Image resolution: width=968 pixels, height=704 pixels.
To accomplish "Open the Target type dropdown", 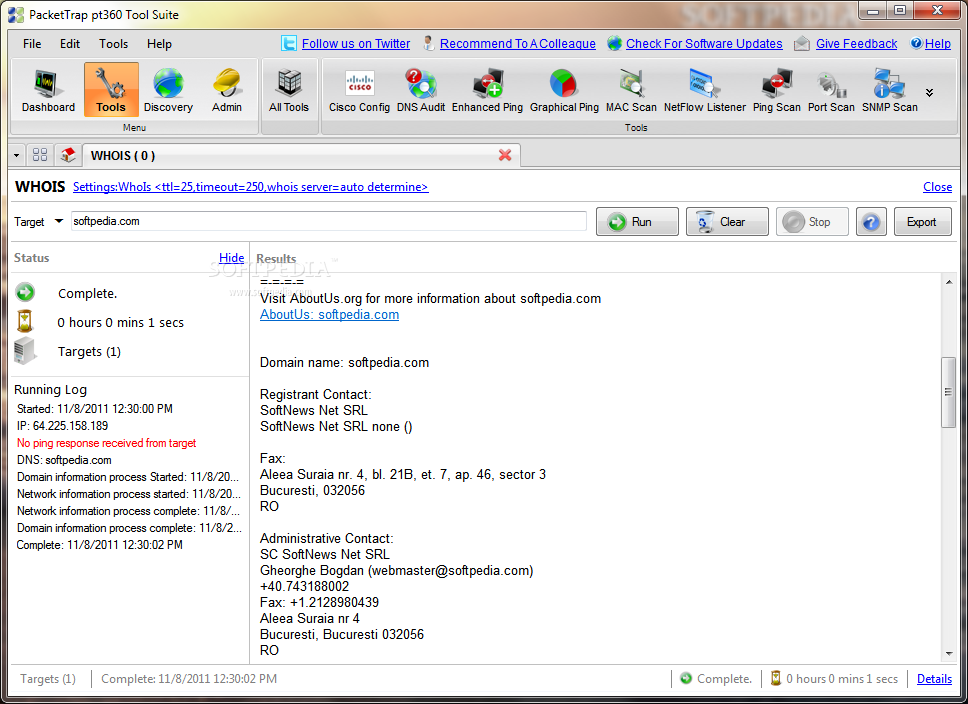I will pyautogui.click(x=59, y=221).
